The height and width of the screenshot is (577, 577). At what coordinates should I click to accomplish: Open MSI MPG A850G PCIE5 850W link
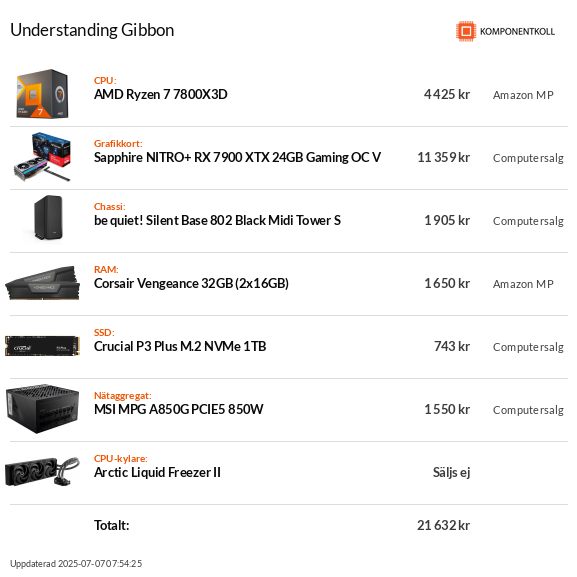click(x=178, y=409)
